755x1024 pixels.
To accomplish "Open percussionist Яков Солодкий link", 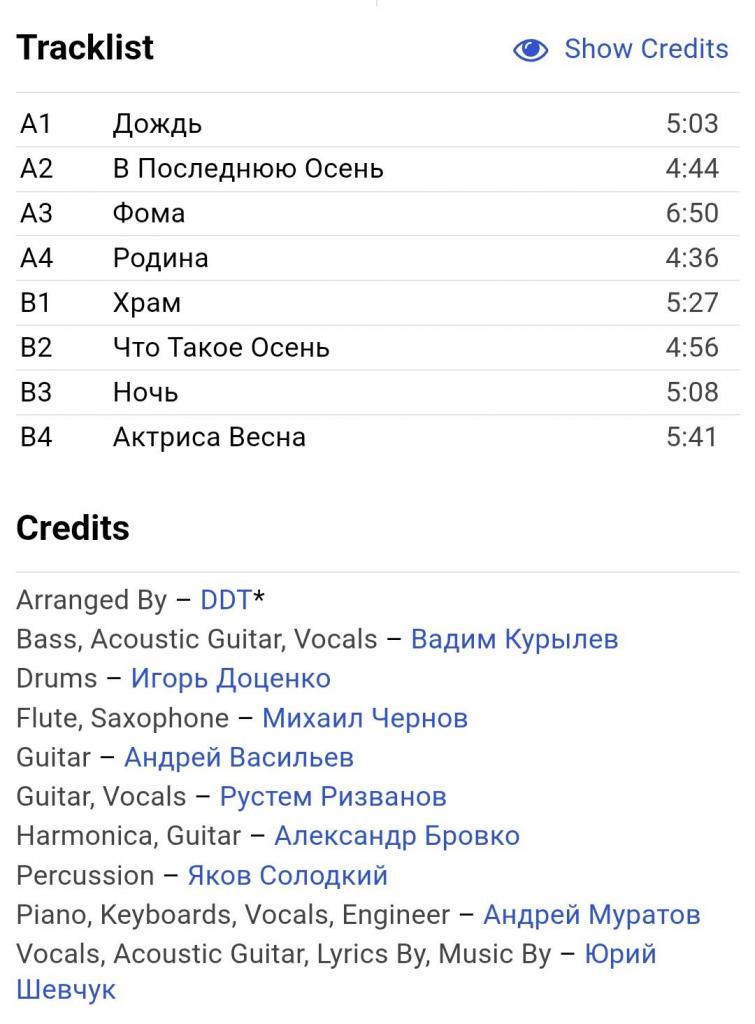I will (287, 876).
